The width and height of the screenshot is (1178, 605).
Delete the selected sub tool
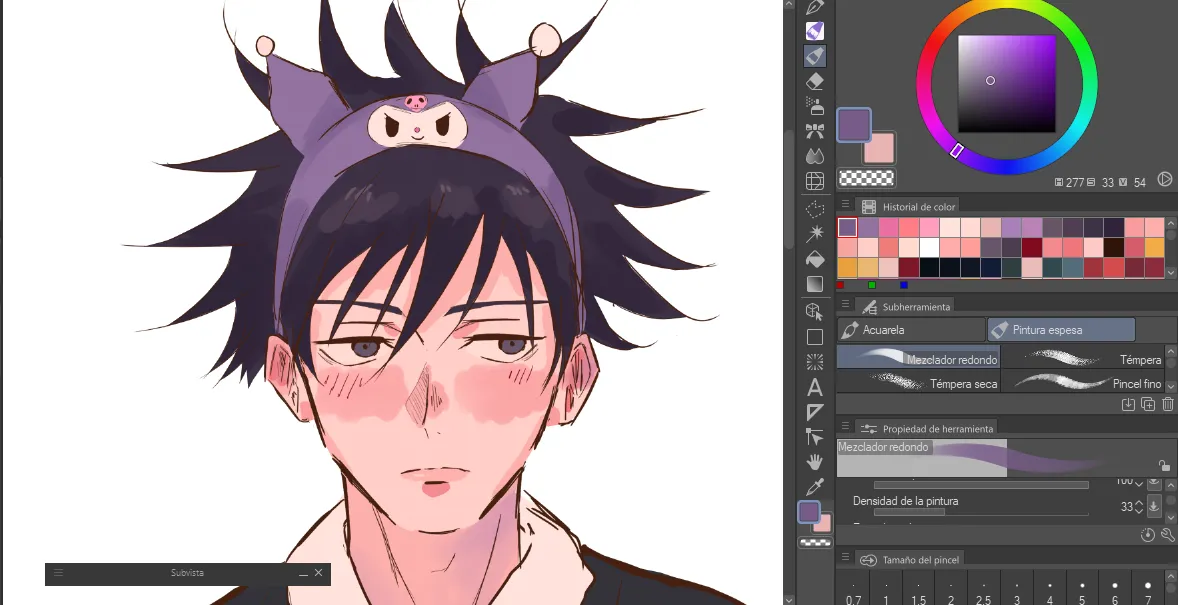[1167, 404]
